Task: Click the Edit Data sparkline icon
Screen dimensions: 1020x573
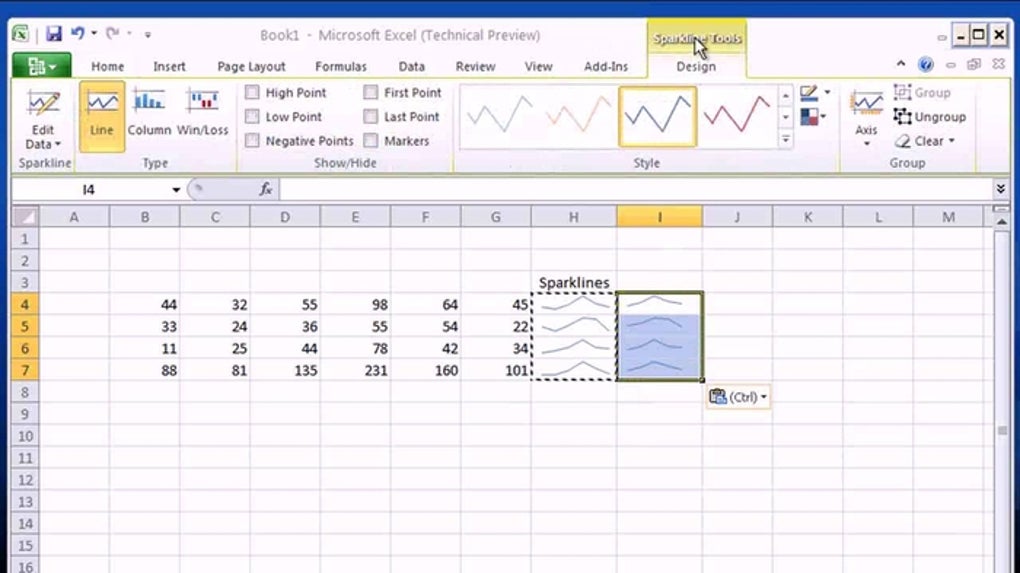Action: tap(43, 103)
